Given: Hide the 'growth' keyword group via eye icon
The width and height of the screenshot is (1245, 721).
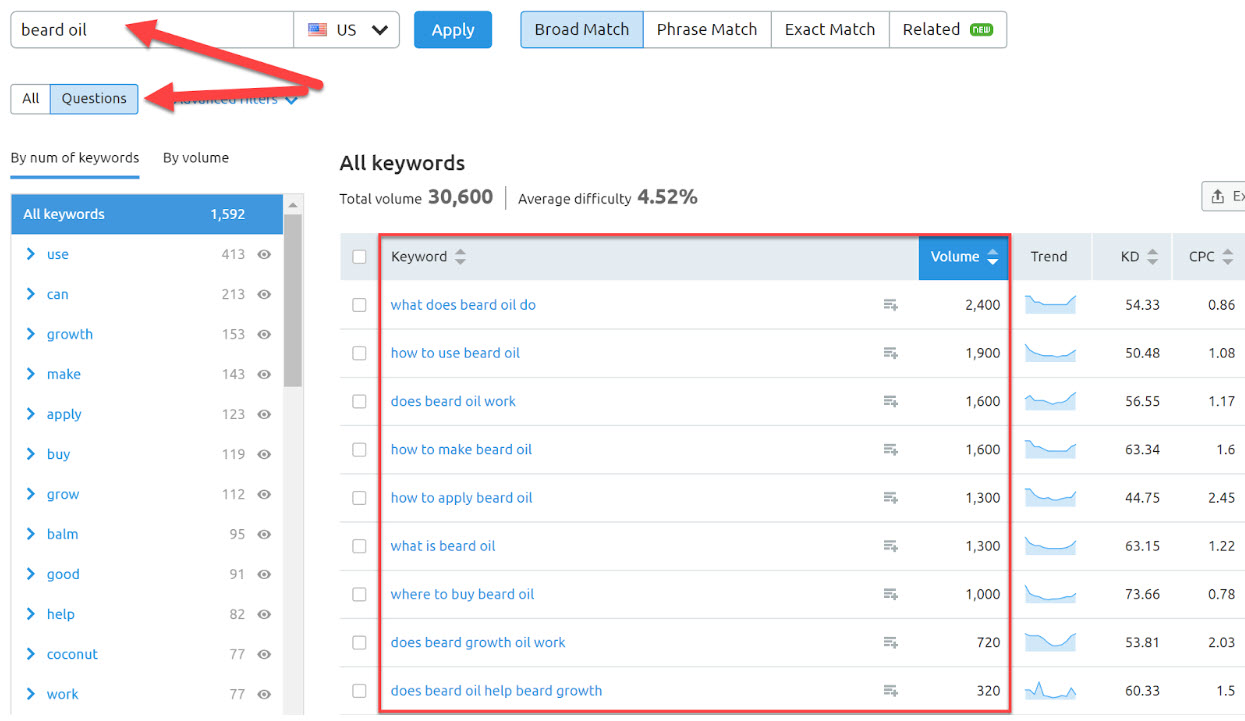Looking at the screenshot, I should pos(264,335).
